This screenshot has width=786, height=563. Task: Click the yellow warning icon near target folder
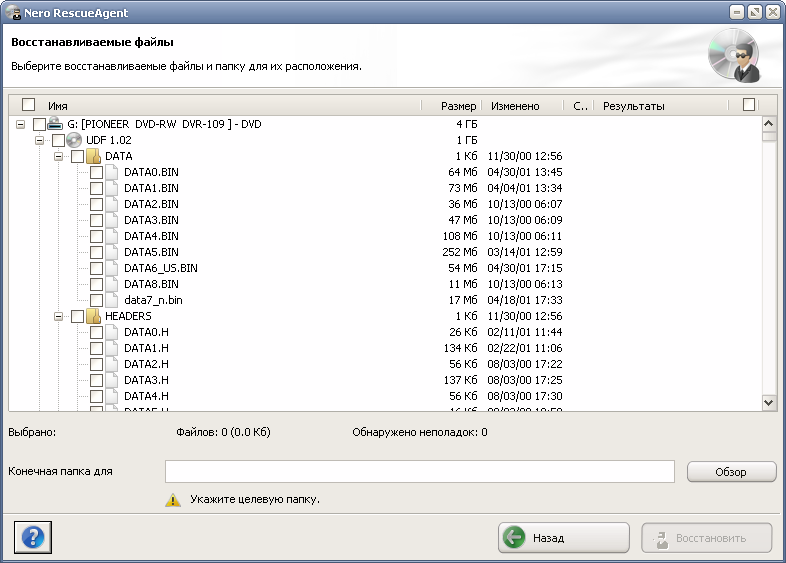[x=173, y=500]
